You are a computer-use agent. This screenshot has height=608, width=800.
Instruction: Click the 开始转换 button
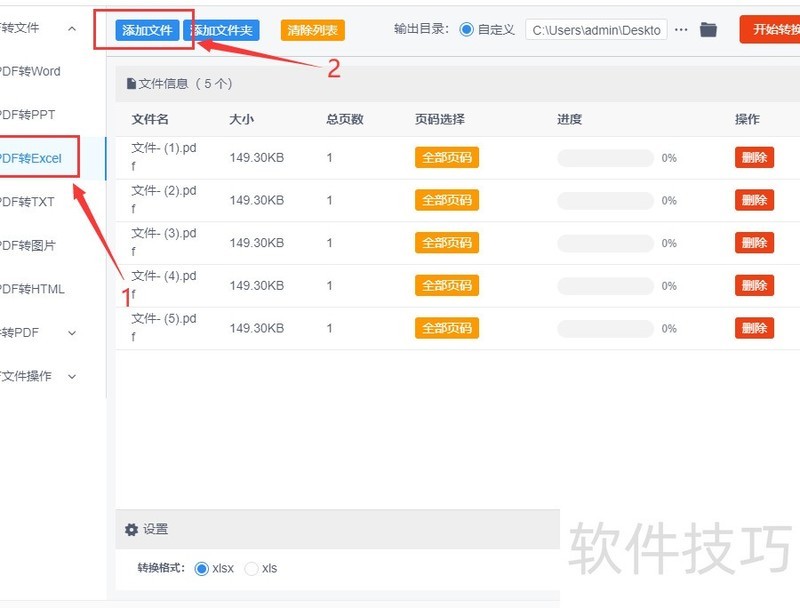tap(770, 30)
